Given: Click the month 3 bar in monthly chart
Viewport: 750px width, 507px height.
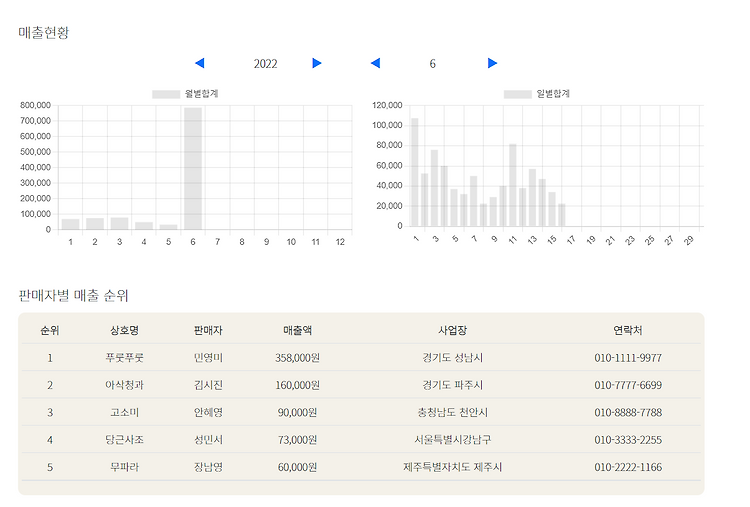Looking at the screenshot, I should tap(120, 223).
